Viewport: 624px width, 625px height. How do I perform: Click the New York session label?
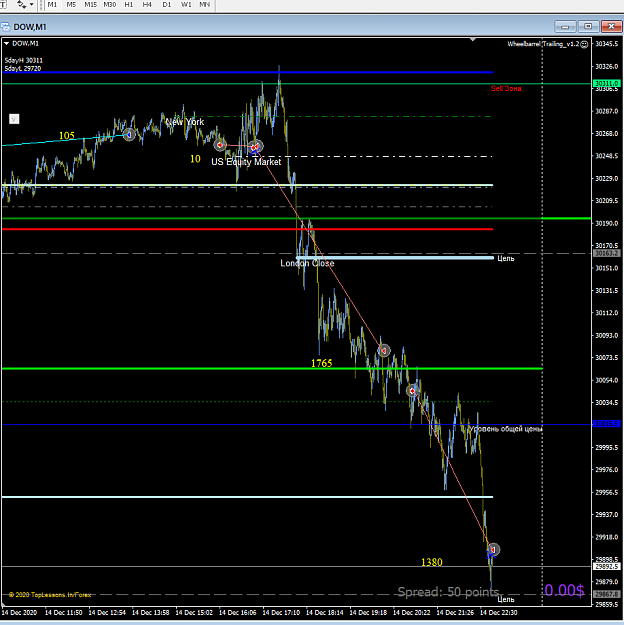[x=185, y=122]
